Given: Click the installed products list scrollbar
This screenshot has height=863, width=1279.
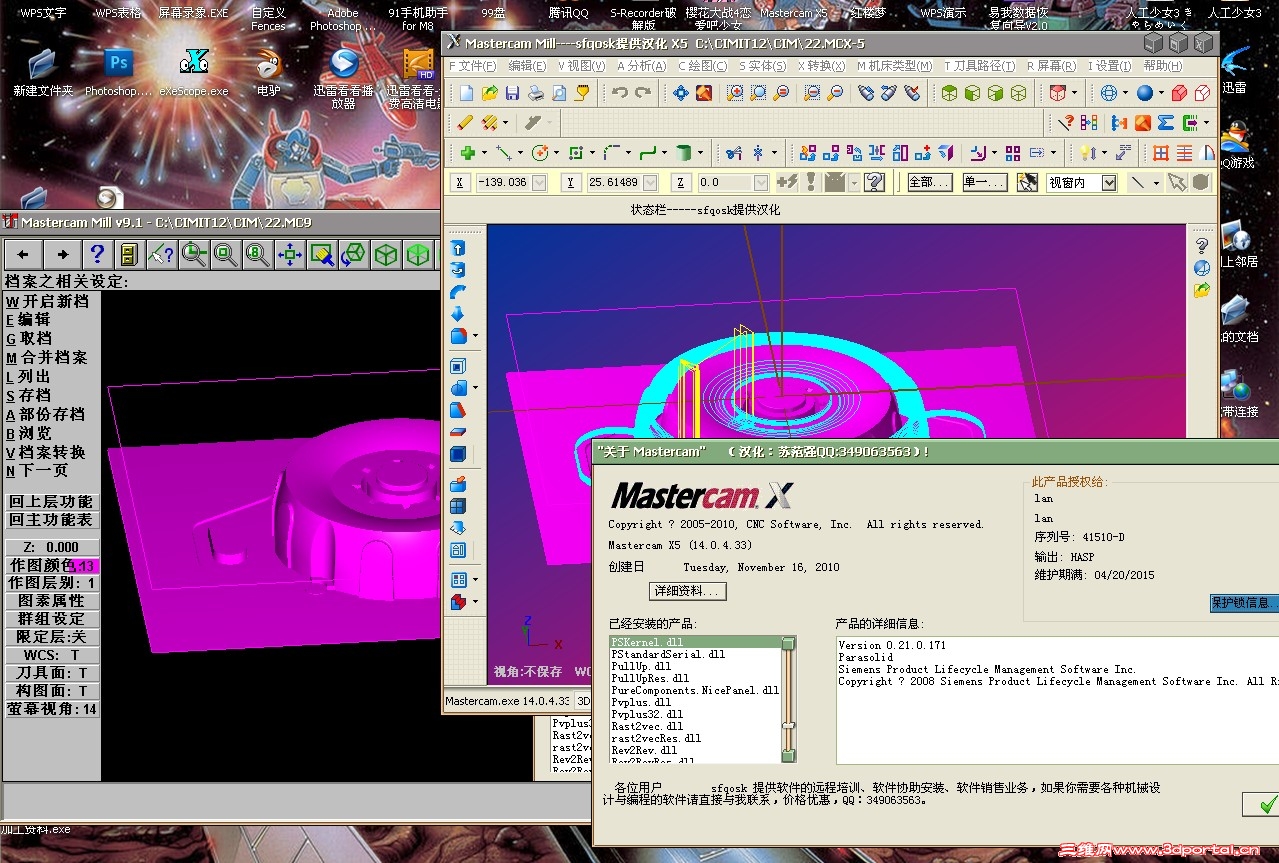Looking at the screenshot, I should click(788, 699).
